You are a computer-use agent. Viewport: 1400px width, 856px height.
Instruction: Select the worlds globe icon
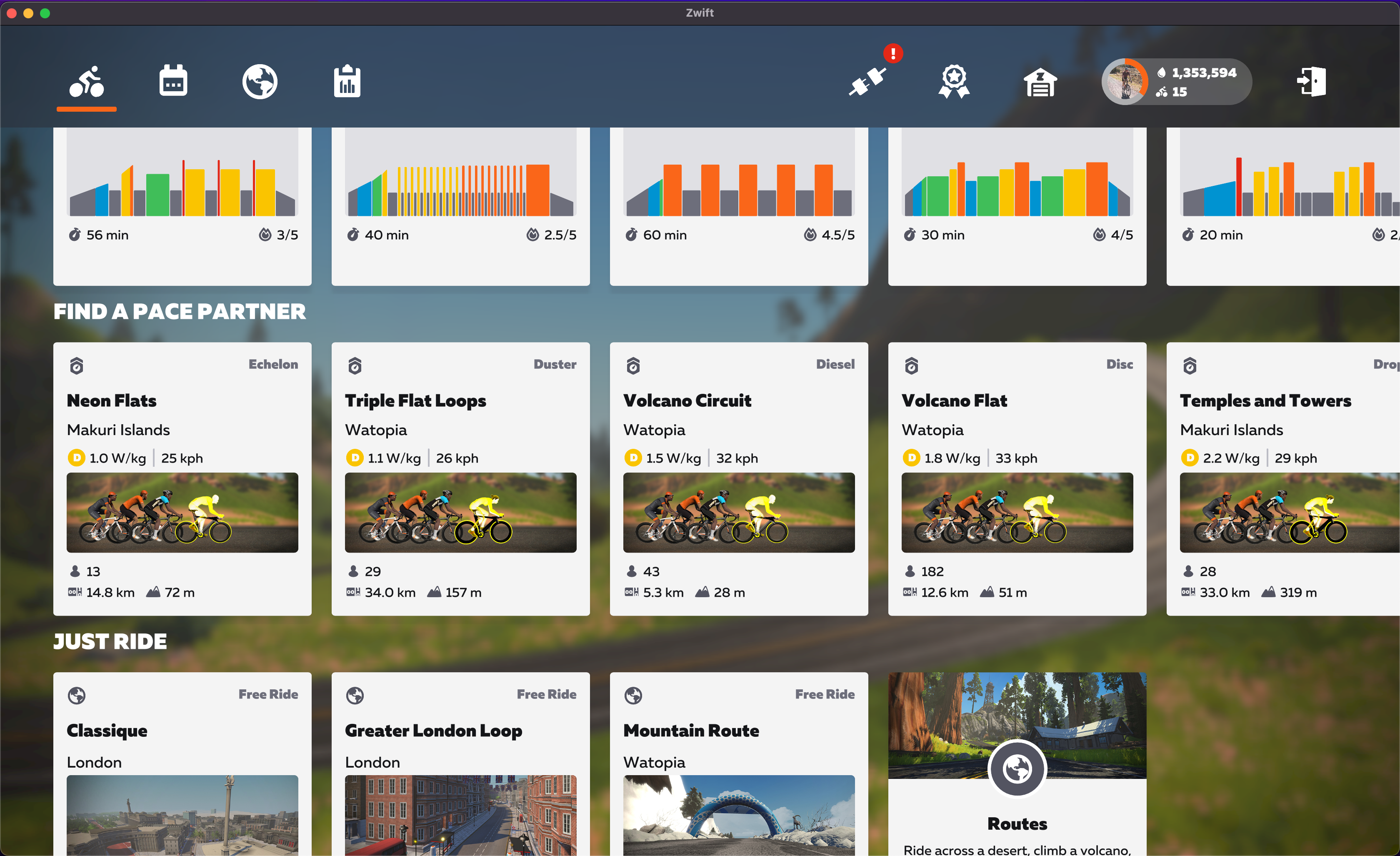260,82
